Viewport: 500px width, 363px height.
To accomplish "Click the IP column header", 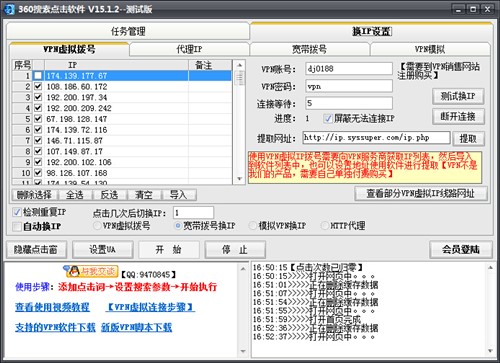I will (x=116, y=65).
